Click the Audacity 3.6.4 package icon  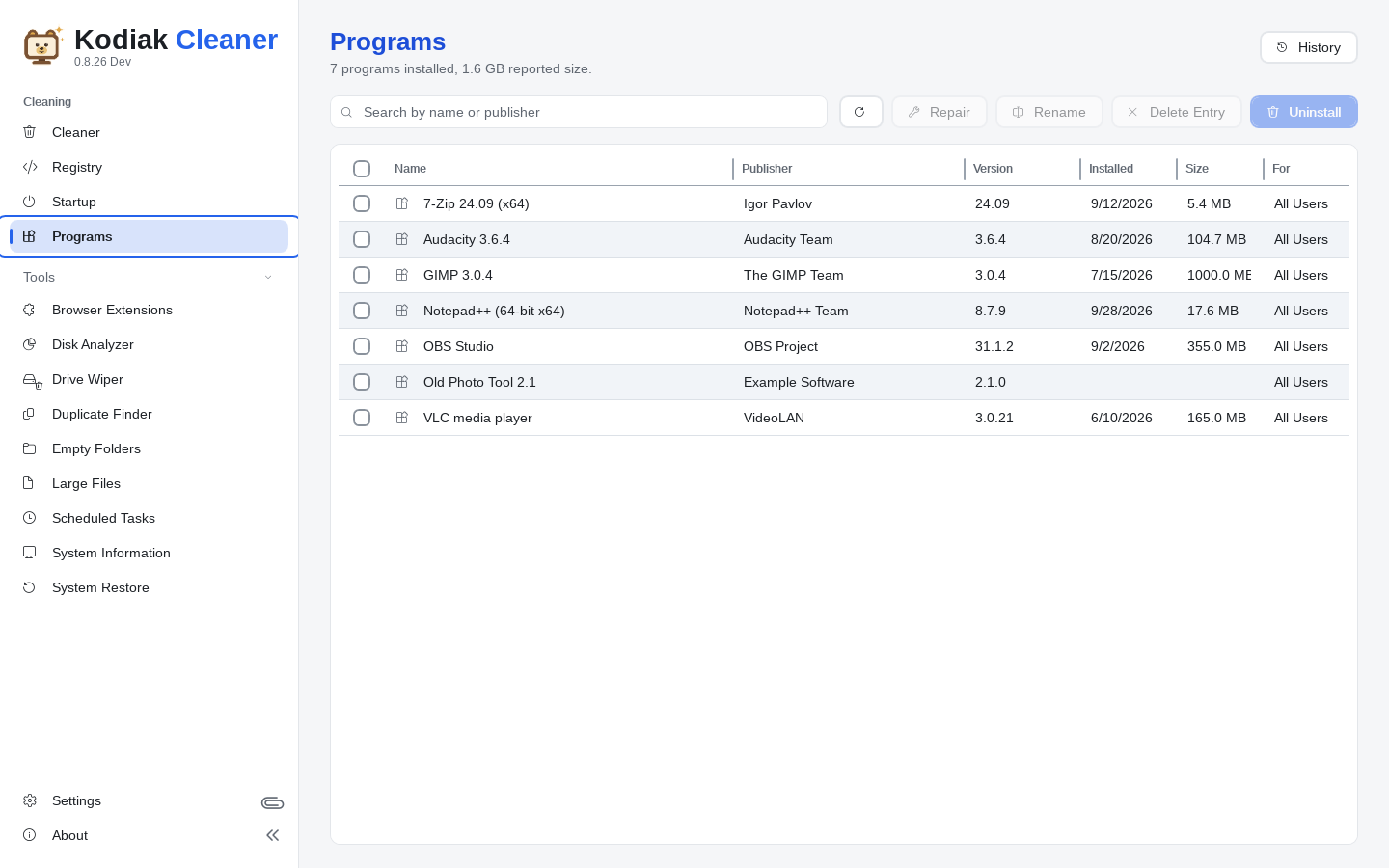pos(402,239)
